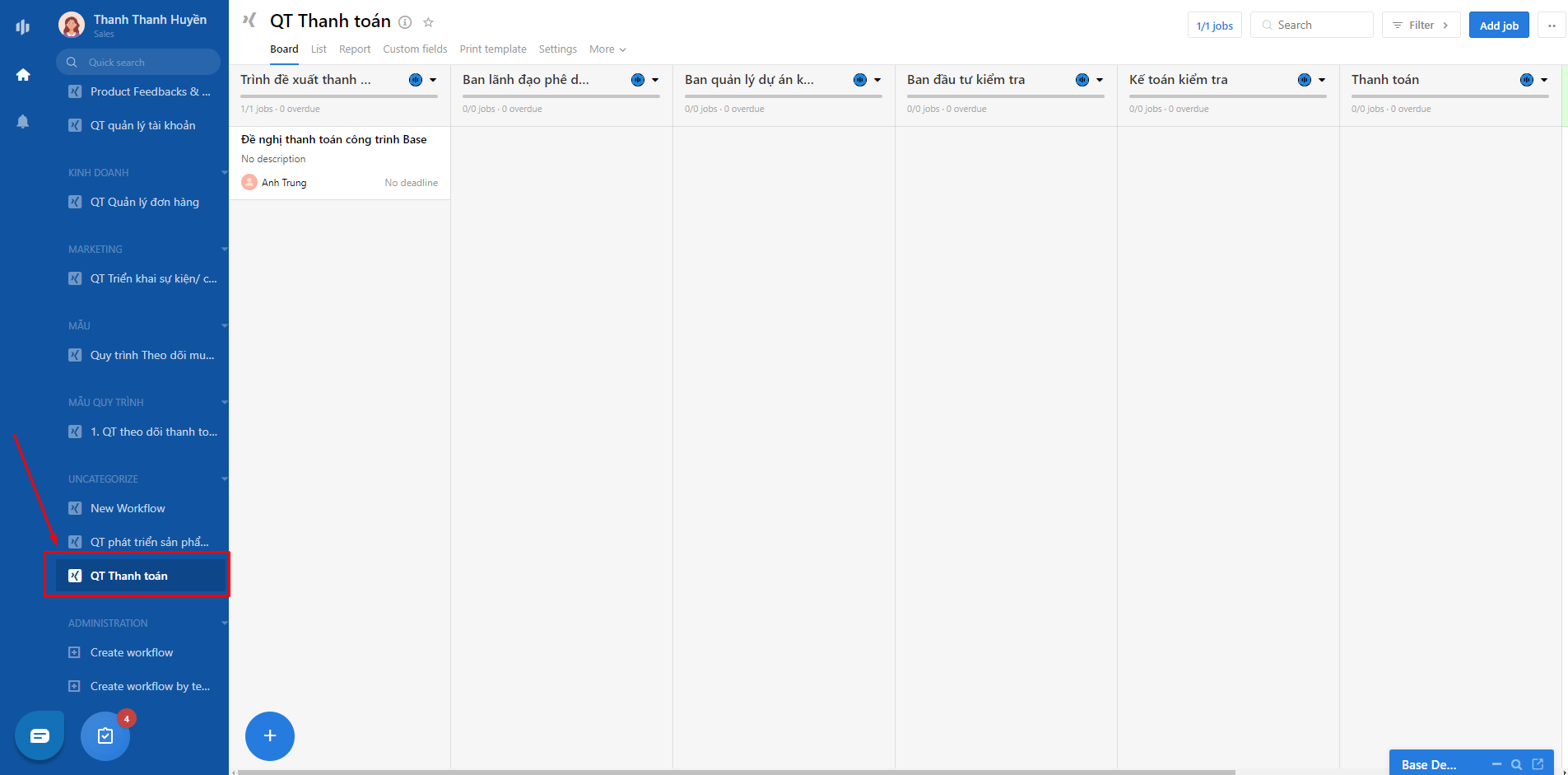The width and height of the screenshot is (1568, 775).
Task: Click No deadline on the job card
Action: point(412,183)
